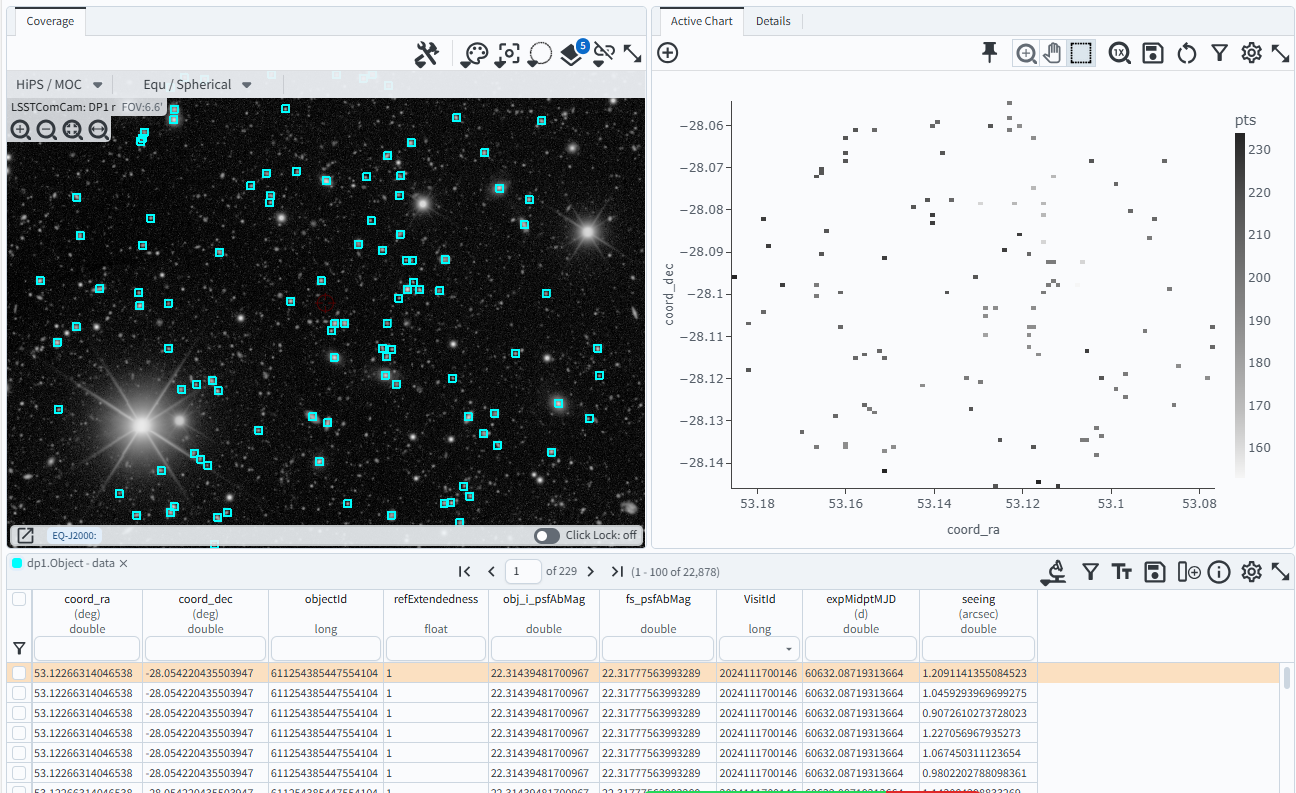This screenshot has width=1296, height=793.
Task: Add a new chart with plus icon
Action: (x=668, y=53)
